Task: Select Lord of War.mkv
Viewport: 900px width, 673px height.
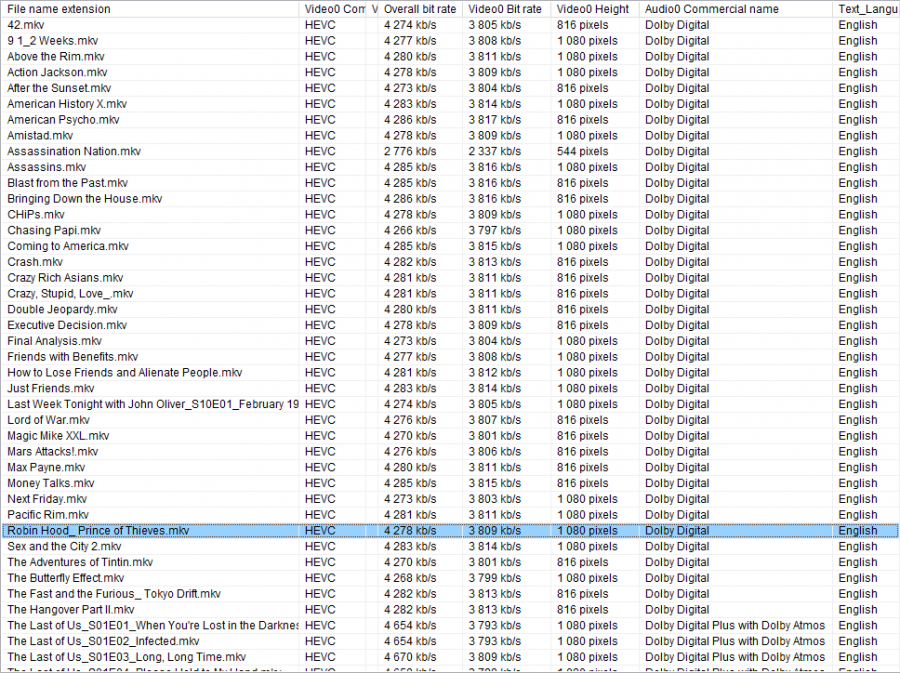Action: coord(48,420)
